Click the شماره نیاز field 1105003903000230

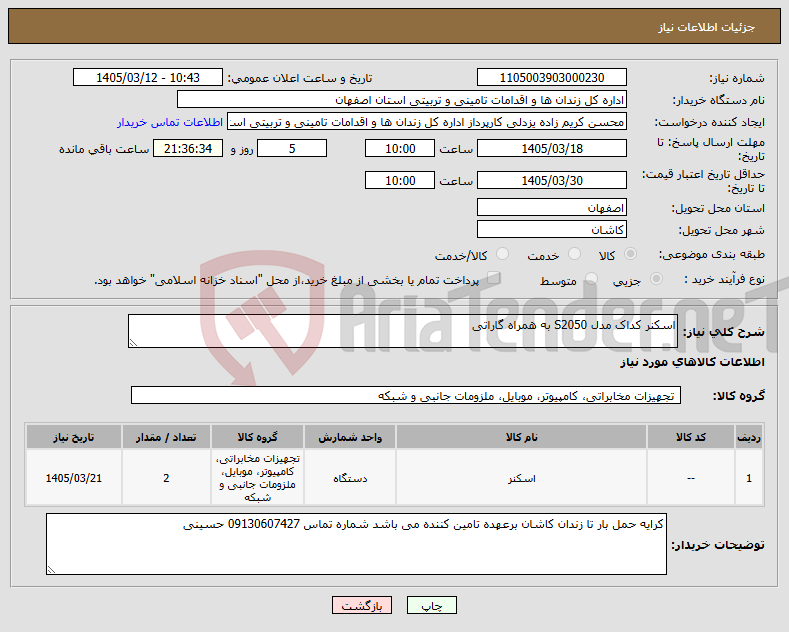(551, 77)
